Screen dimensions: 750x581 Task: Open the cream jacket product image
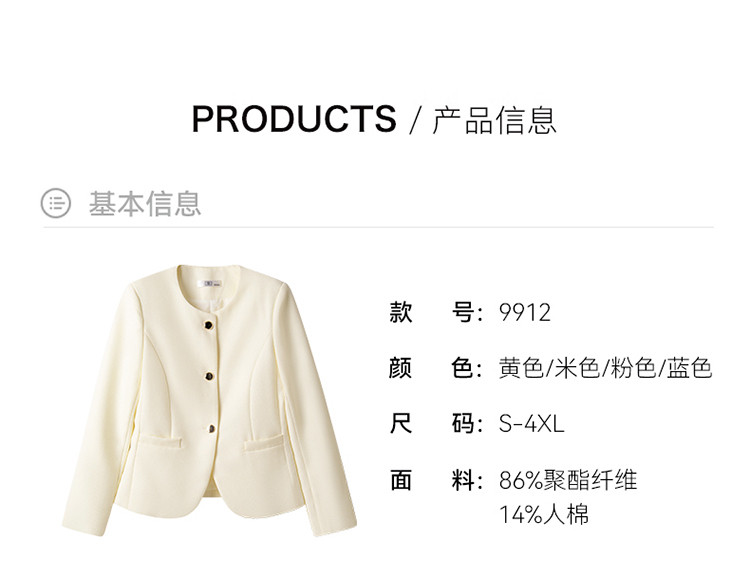coord(210,400)
